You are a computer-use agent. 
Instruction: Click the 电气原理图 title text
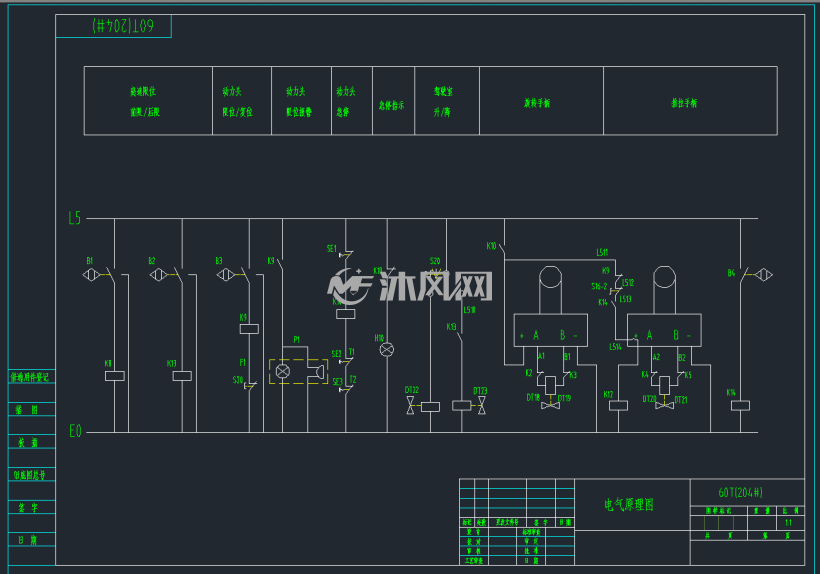629,504
